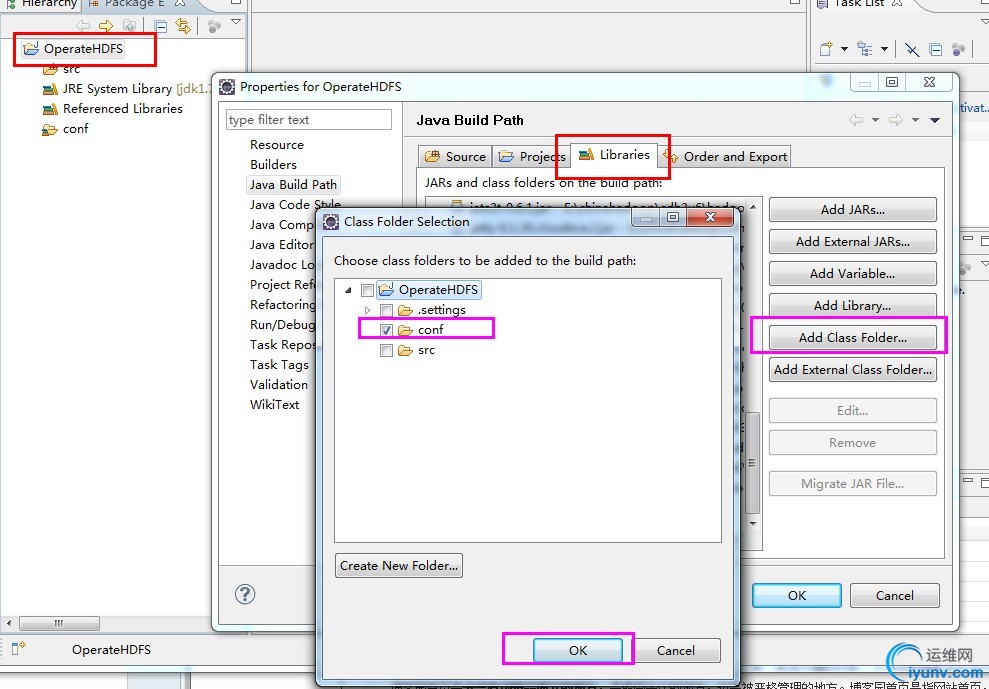Click the Add Library... button
This screenshot has height=689, width=989.
tap(852, 306)
